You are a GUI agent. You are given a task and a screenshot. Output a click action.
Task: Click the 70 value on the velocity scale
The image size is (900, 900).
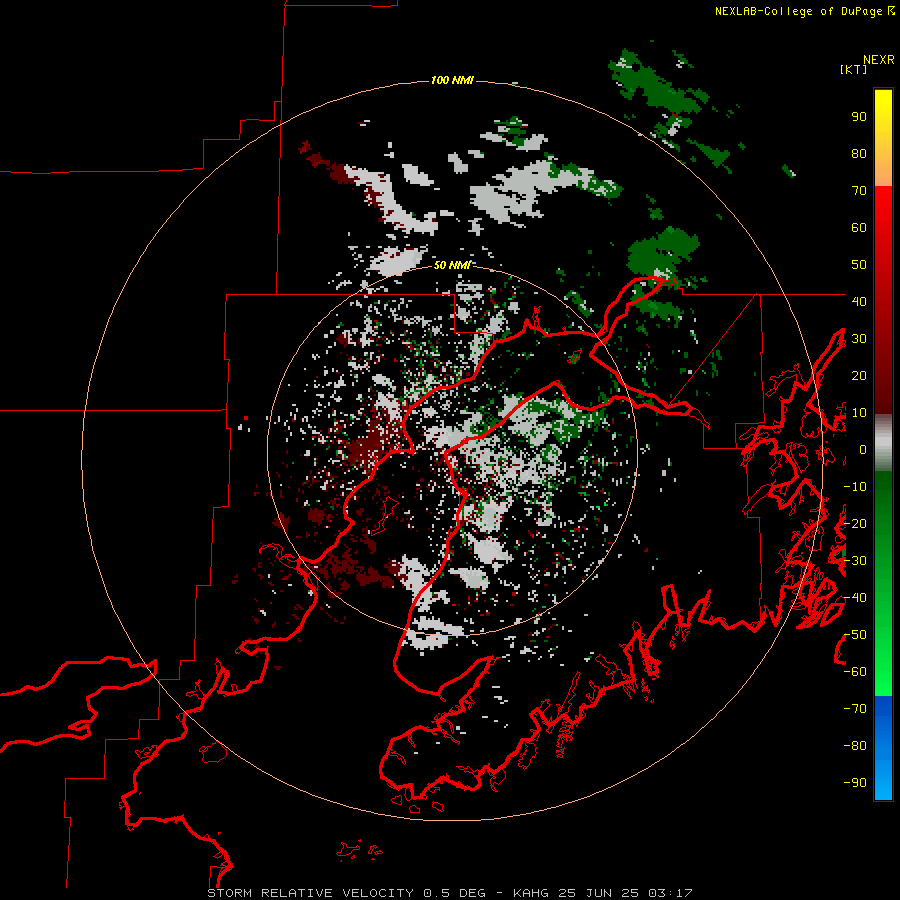coord(859,191)
